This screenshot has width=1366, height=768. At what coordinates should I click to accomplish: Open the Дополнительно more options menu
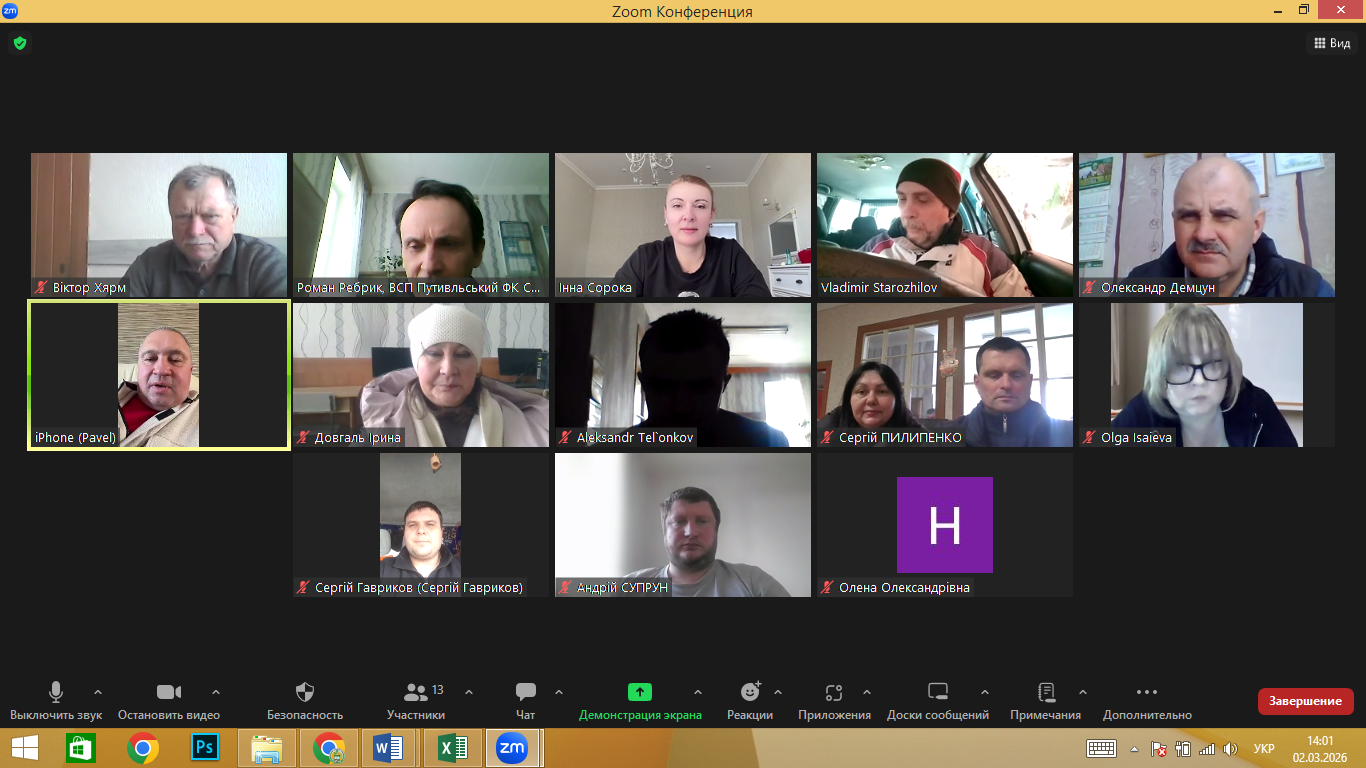[x=1147, y=692]
